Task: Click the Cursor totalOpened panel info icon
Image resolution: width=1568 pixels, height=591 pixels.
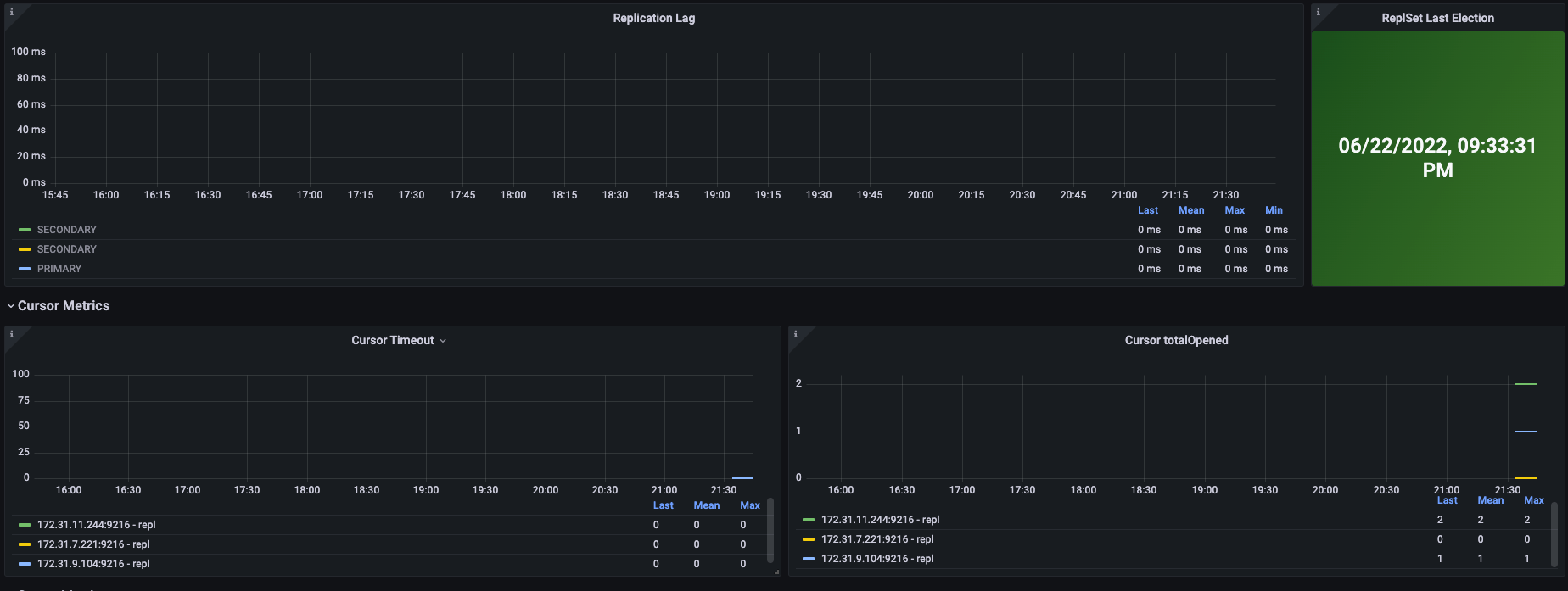Action: pos(795,335)
